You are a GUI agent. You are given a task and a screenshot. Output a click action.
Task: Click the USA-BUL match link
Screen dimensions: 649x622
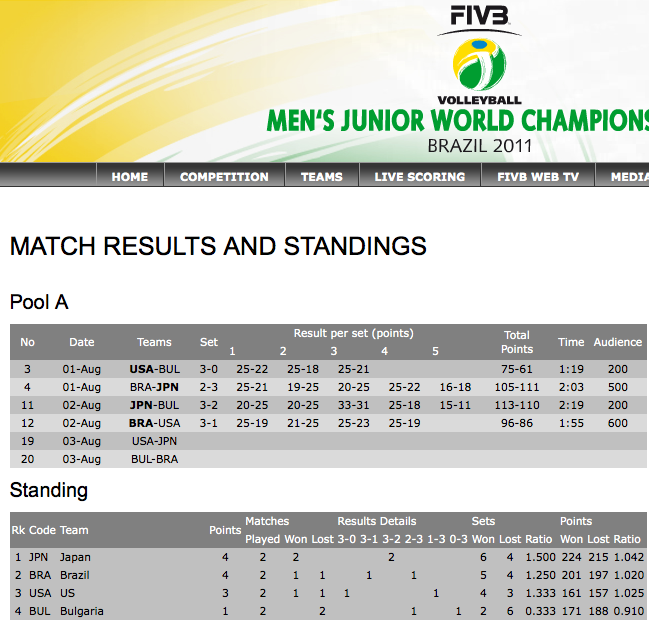pos(154,369)
